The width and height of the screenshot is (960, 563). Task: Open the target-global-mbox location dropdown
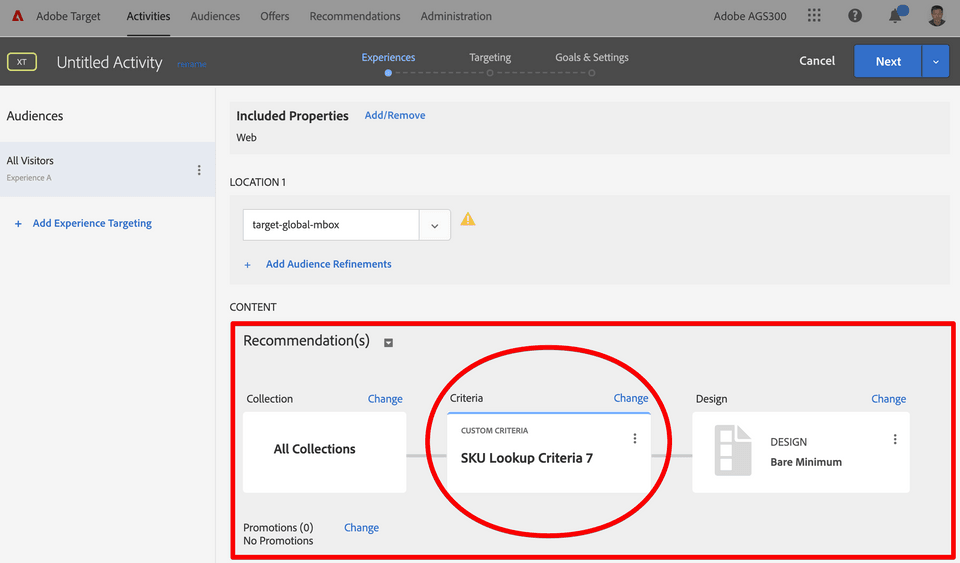coord(435,225)
